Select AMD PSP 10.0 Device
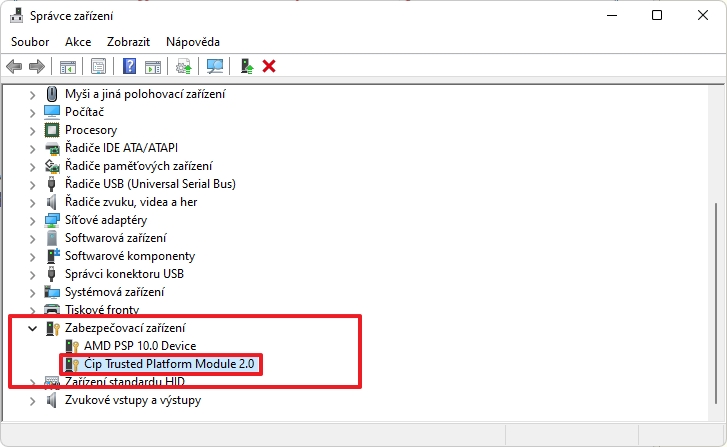Viewport: 727px width, 447px height. pos(140,346)
